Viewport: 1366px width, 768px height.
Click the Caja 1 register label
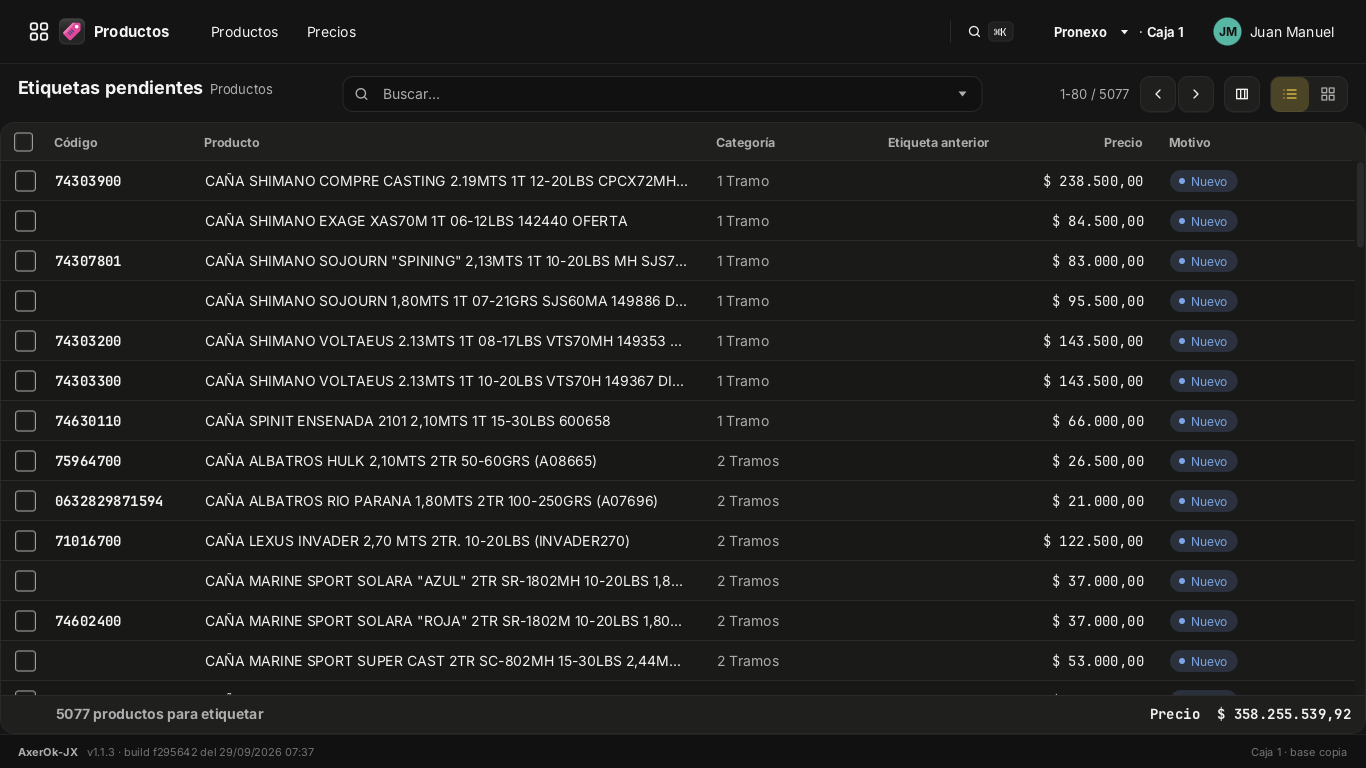(x=1165, y=32)
